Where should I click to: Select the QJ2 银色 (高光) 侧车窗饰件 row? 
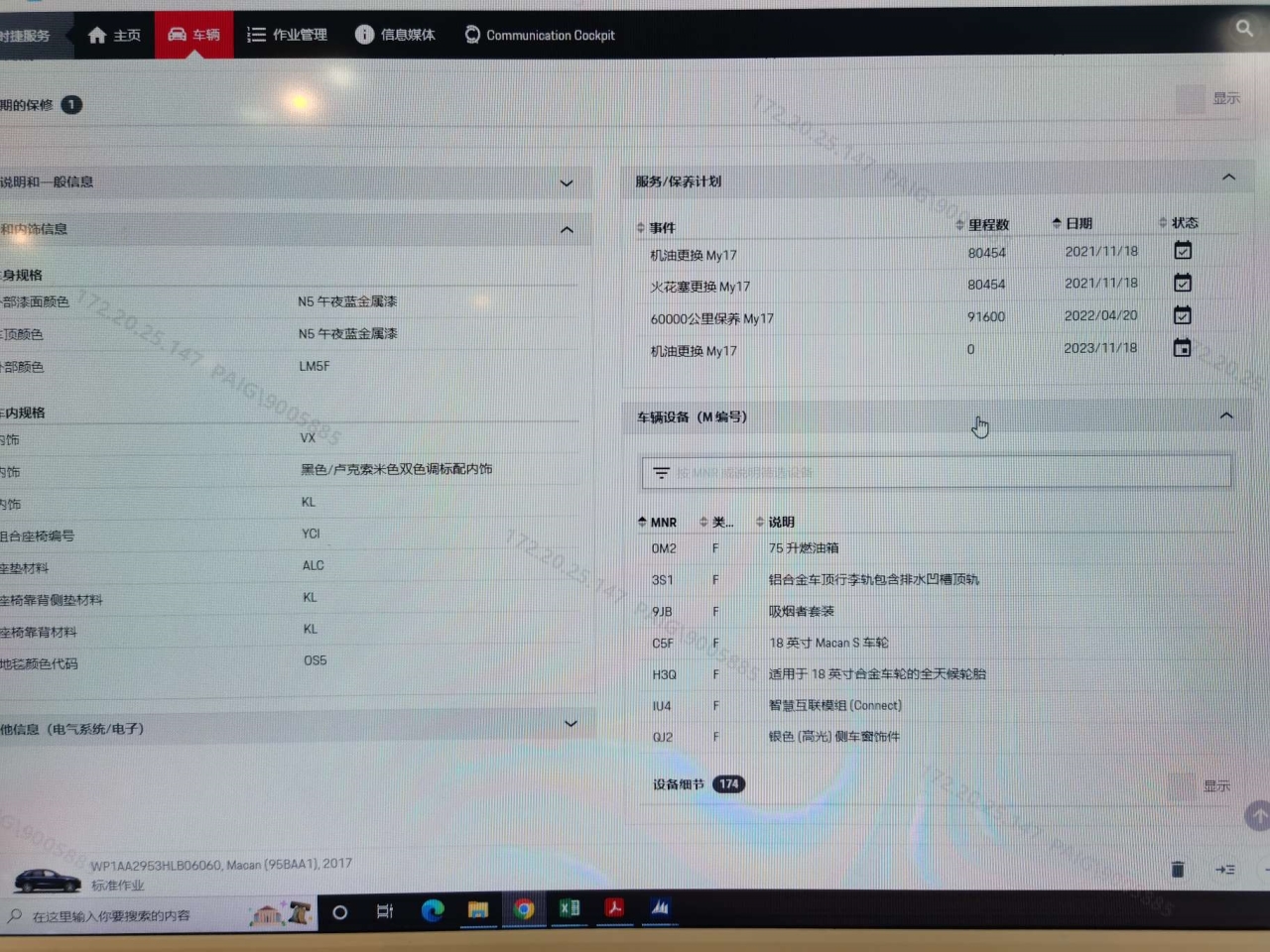(937, 737)
